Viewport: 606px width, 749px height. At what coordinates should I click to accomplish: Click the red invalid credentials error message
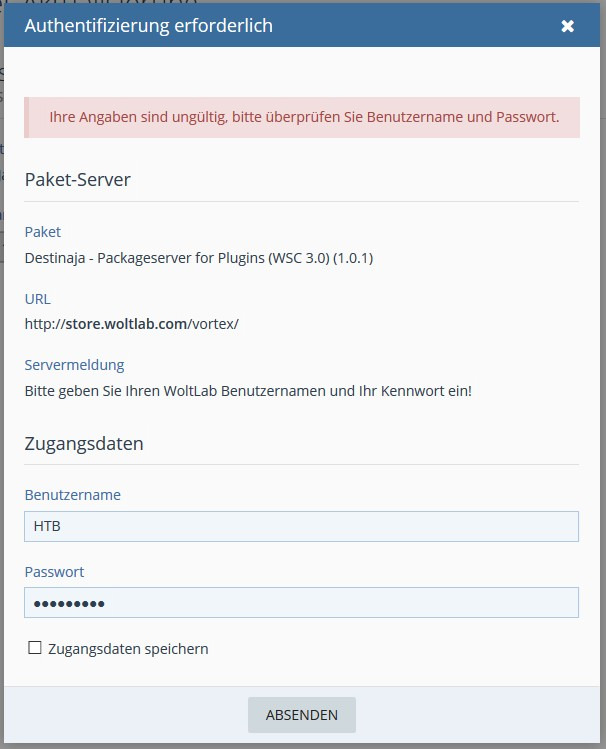click(x=303, y=117)
